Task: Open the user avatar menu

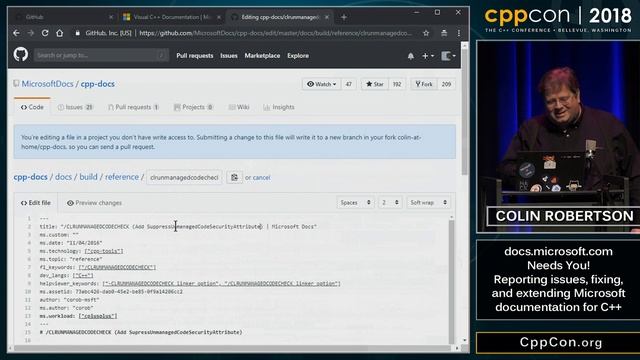Action: [449, 56]
